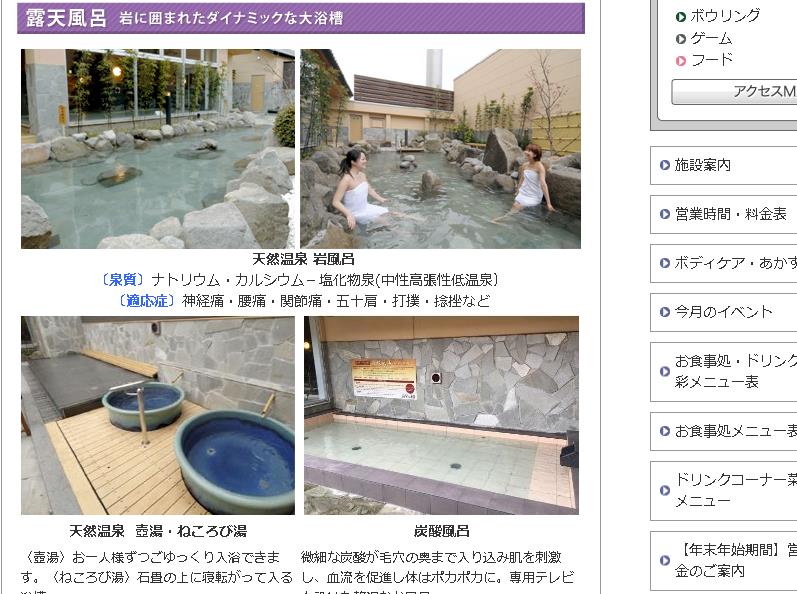Click the green bullet icon beside ボウリング

(x=681, y=17)
